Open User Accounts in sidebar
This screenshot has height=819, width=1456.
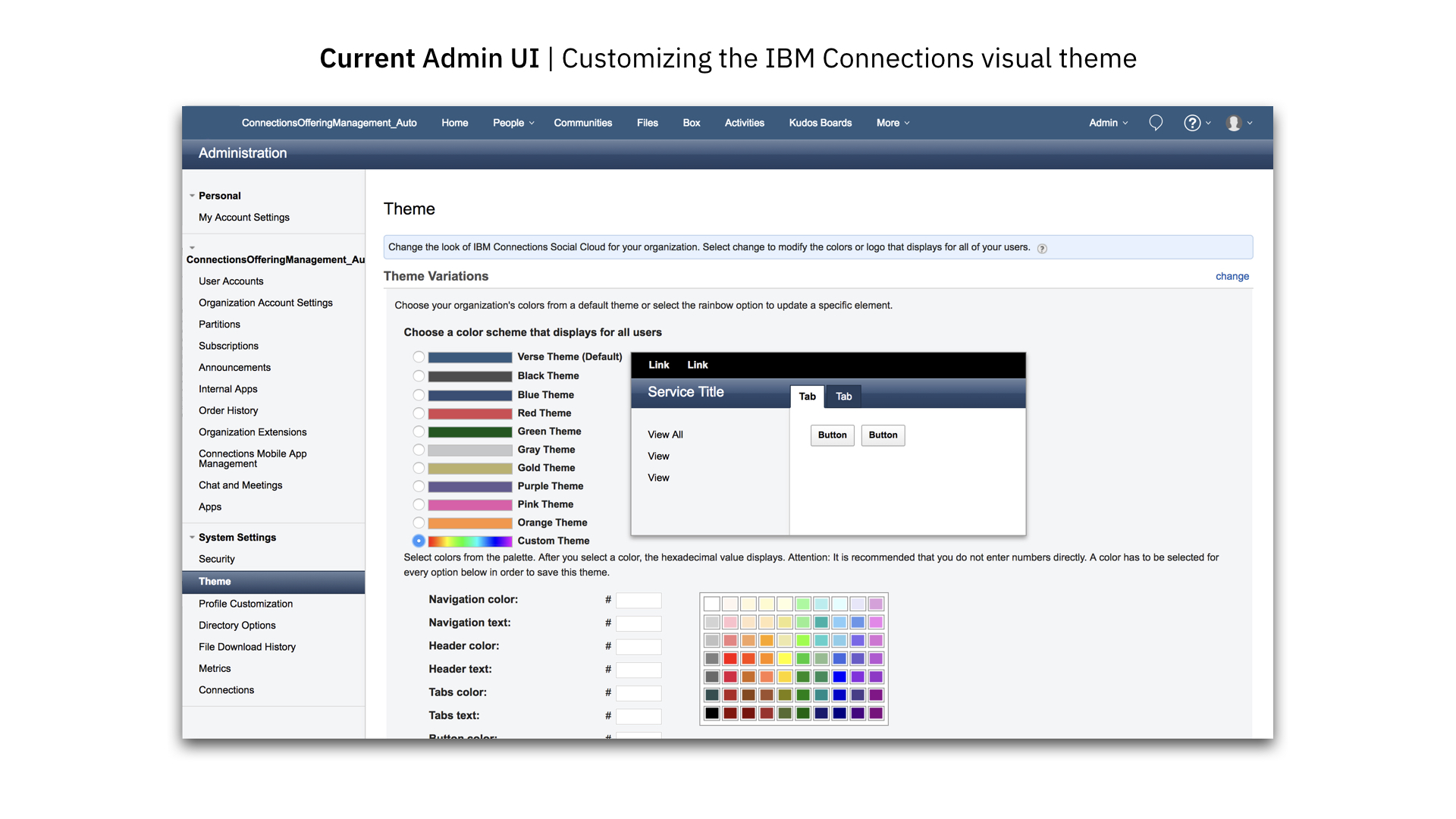point(231,281)
